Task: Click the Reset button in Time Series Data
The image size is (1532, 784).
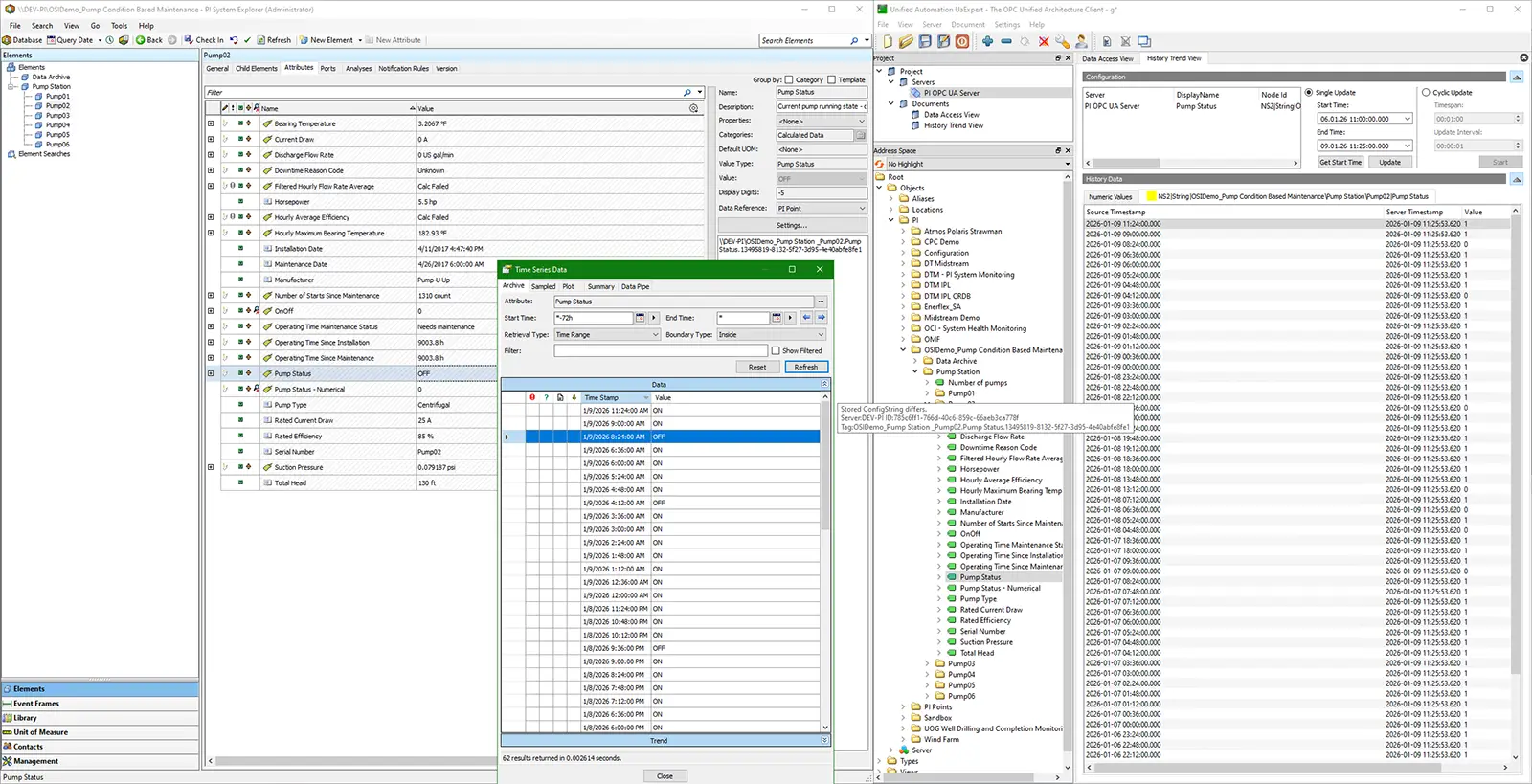Action: click(x=756, y=367)
